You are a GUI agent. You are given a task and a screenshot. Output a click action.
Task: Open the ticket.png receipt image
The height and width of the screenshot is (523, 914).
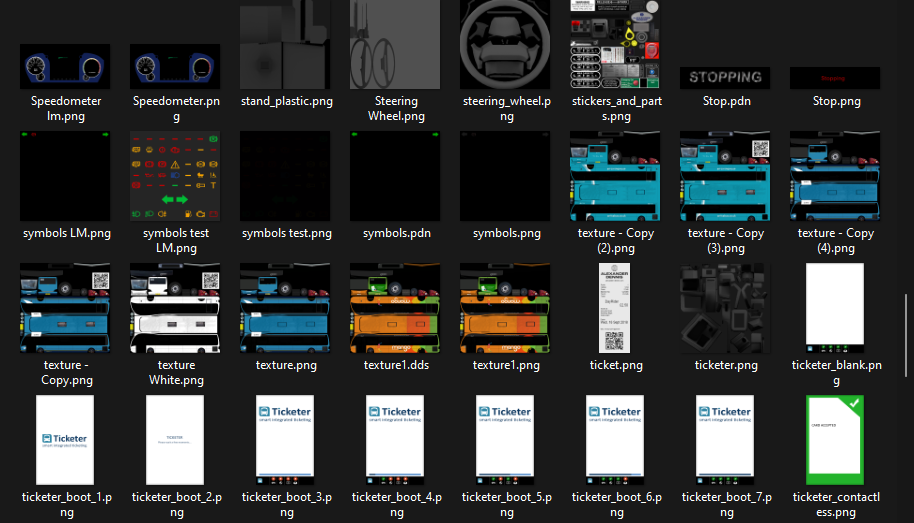coord(615,308)
